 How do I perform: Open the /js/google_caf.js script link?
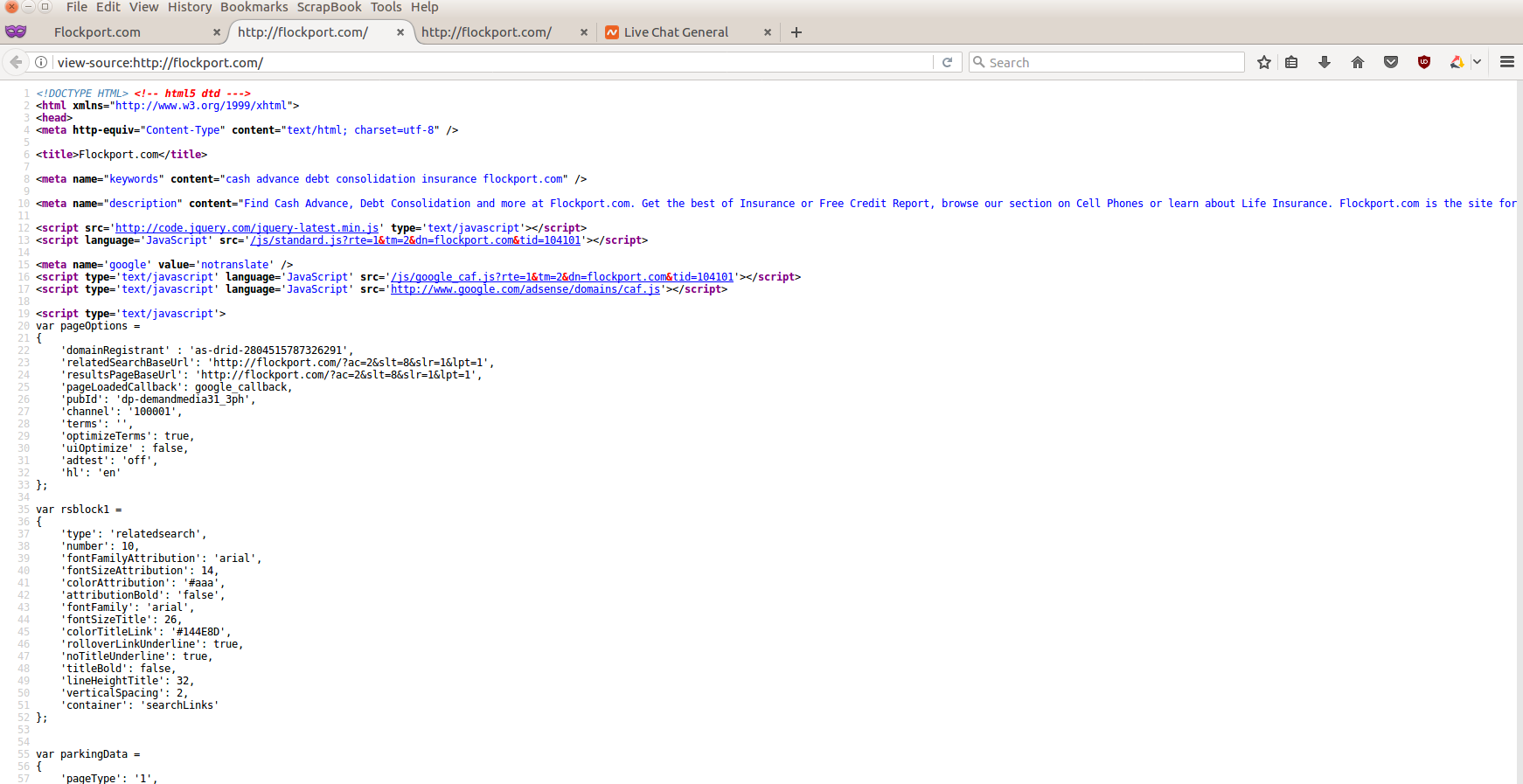pyautogui.click(x=562, y=277)
